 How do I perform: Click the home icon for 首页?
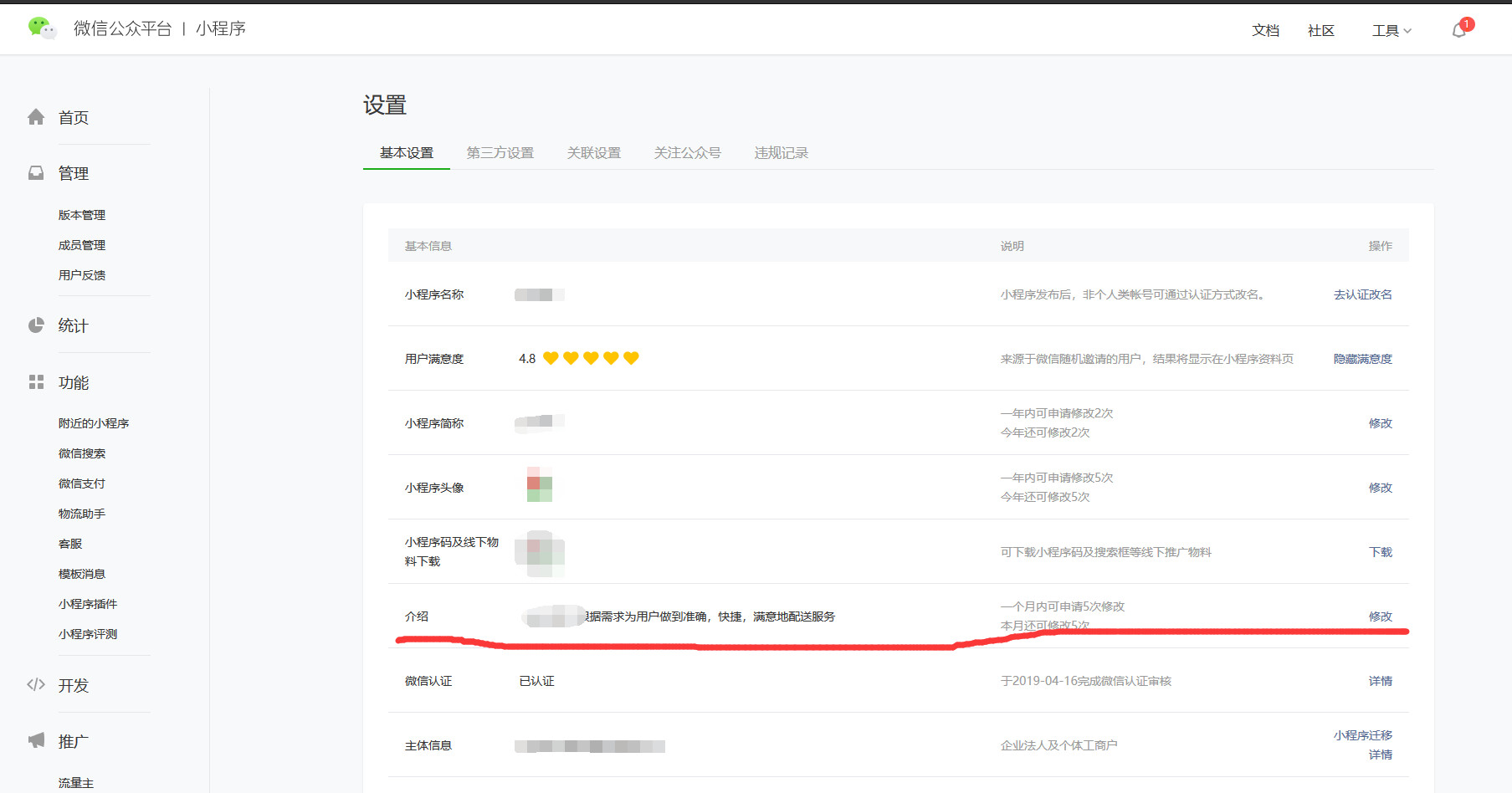tap(36, 117)
